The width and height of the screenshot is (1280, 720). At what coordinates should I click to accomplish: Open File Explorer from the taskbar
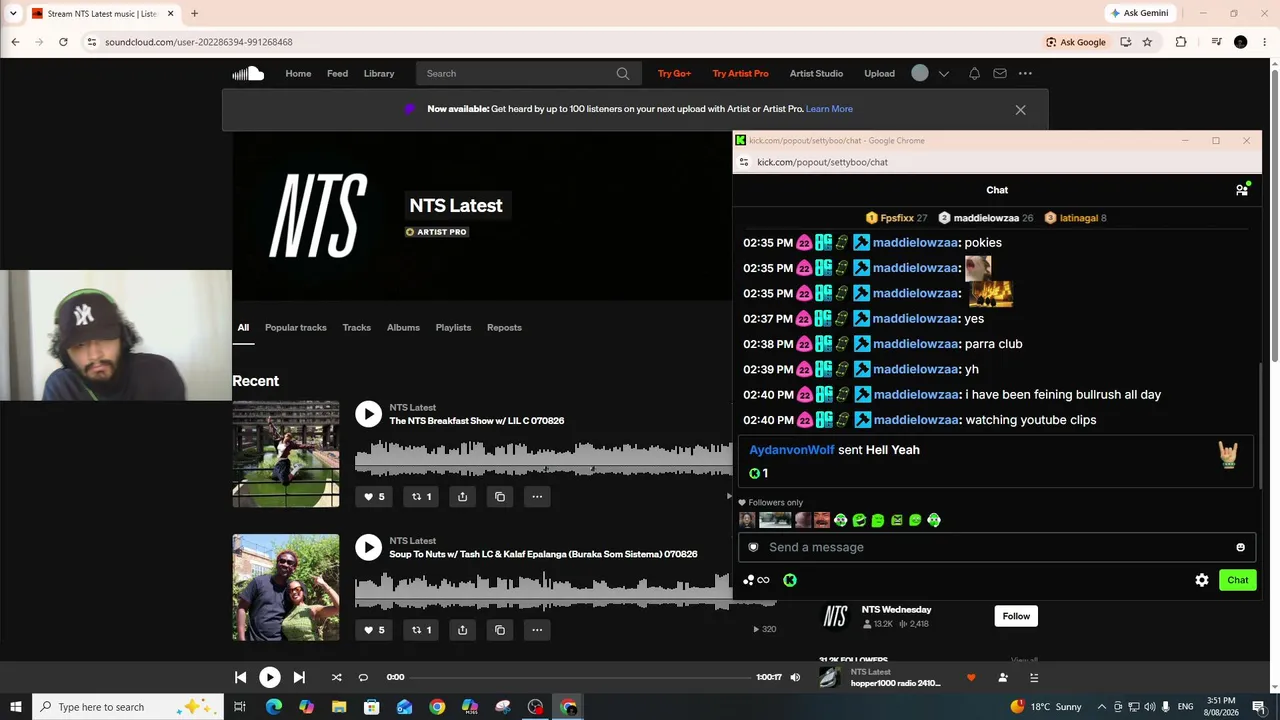click(x=339, y=707)
